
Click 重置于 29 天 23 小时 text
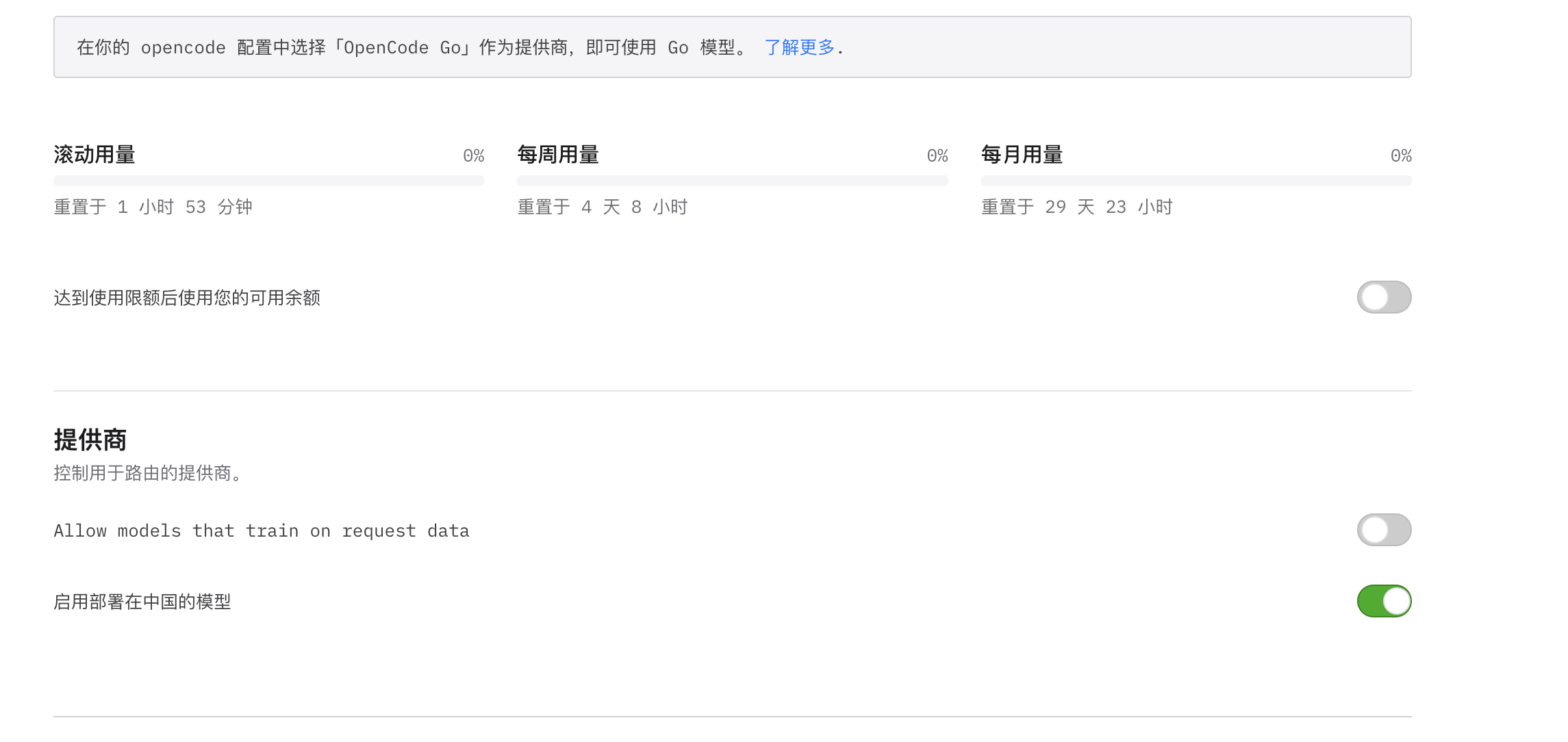1077,207
